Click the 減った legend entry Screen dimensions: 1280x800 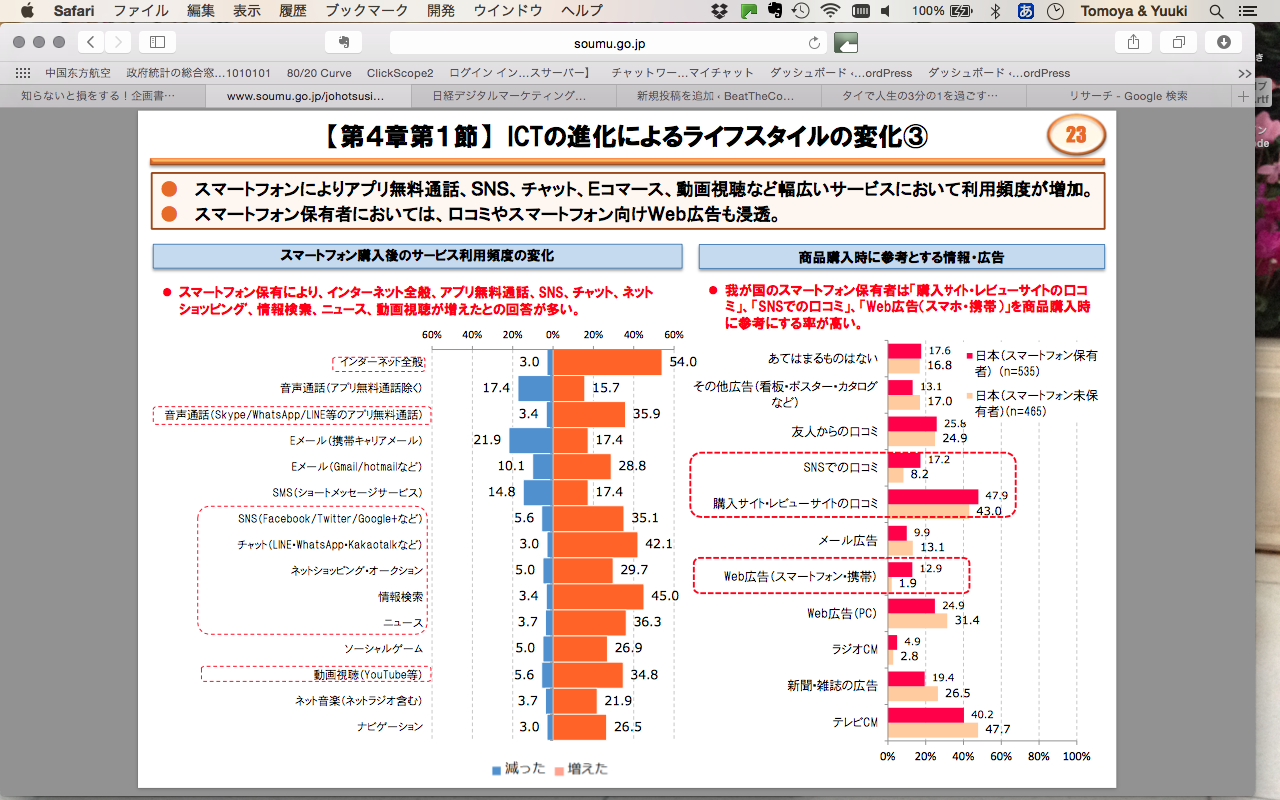[x=519, y=769]
